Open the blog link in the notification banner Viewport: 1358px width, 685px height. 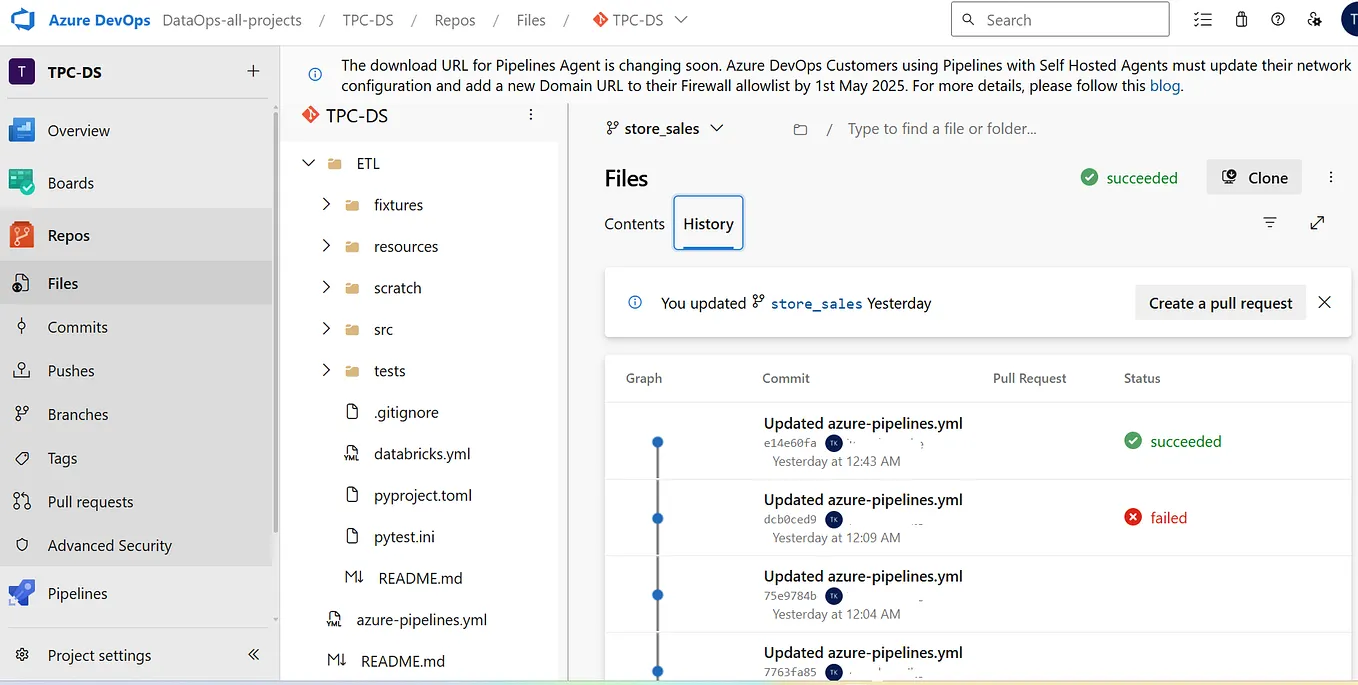coord(1164,85)
